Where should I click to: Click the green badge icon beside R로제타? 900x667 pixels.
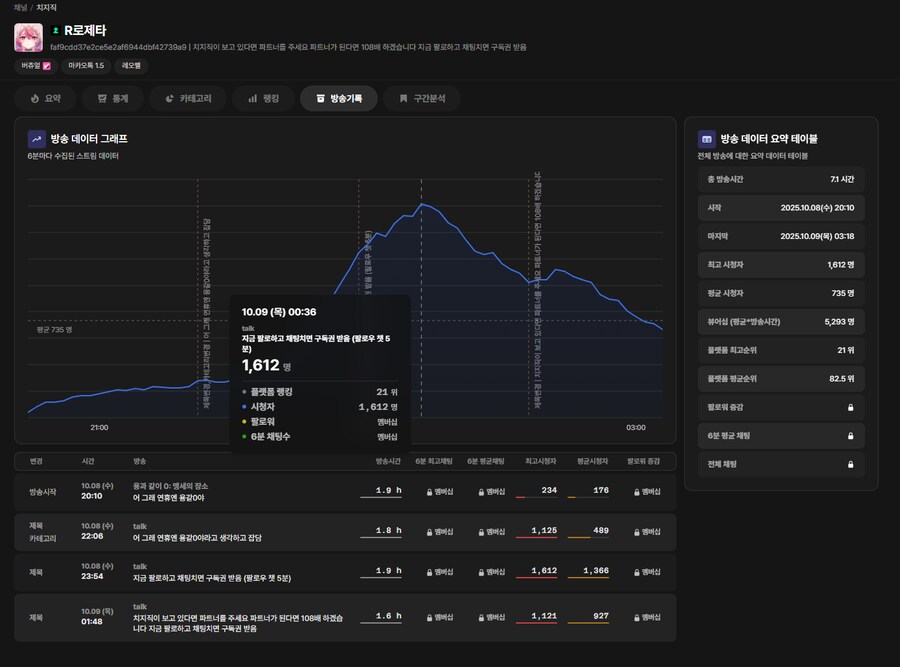[56, 31]
